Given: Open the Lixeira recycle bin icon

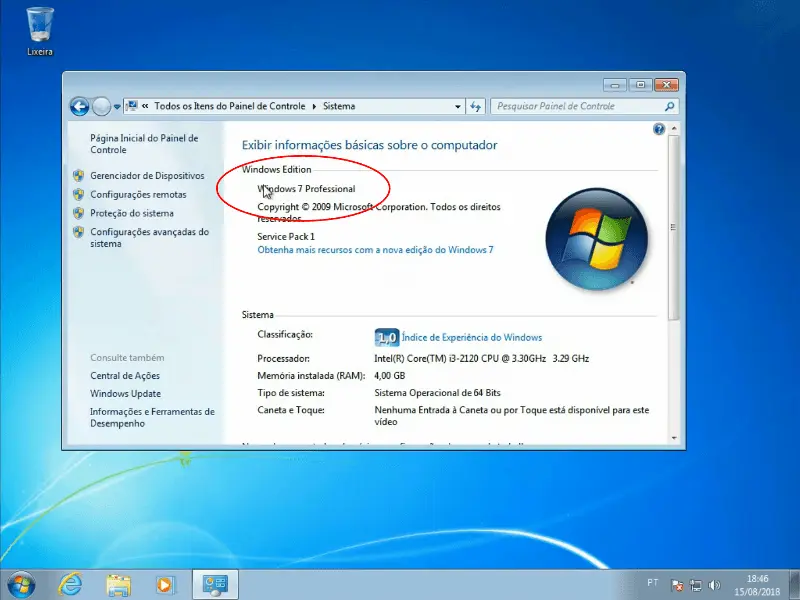Looking at the screenshot, I should (40, 31).
